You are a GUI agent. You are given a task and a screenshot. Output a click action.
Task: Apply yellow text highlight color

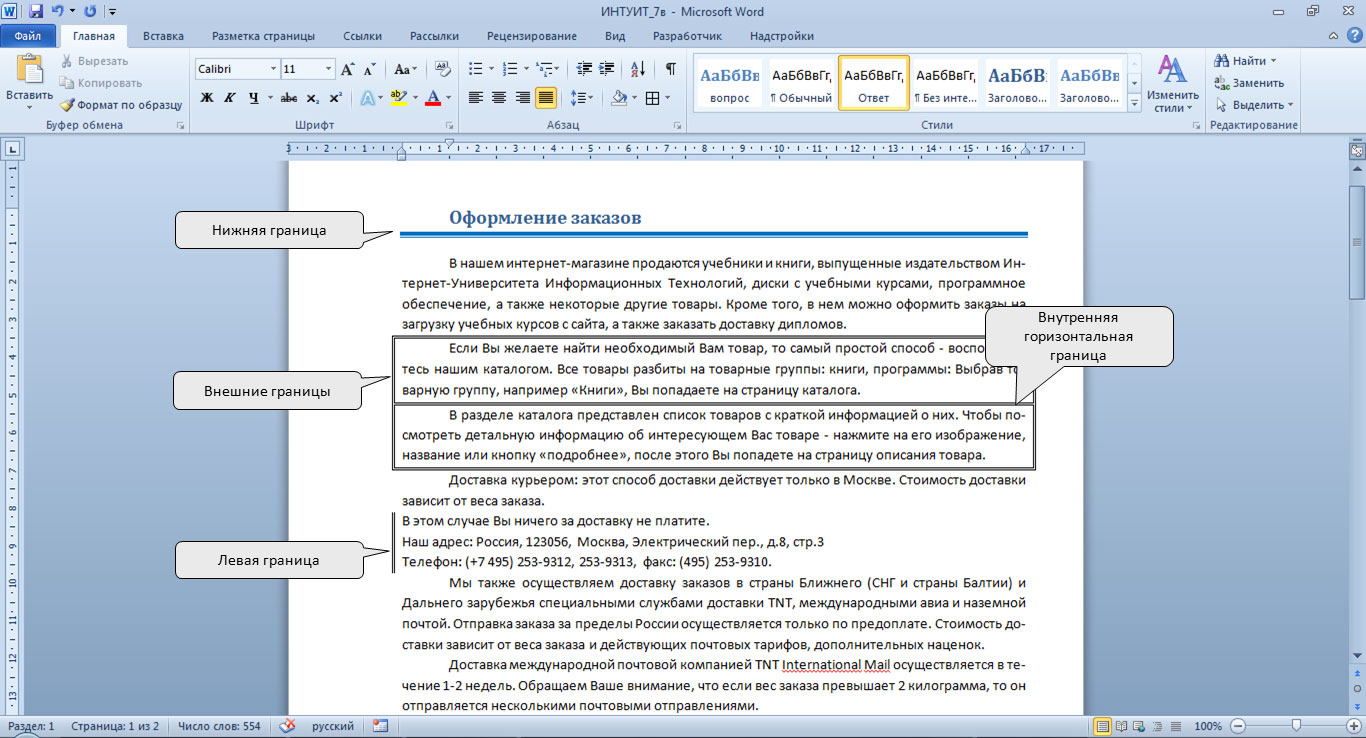click(397, 98)
